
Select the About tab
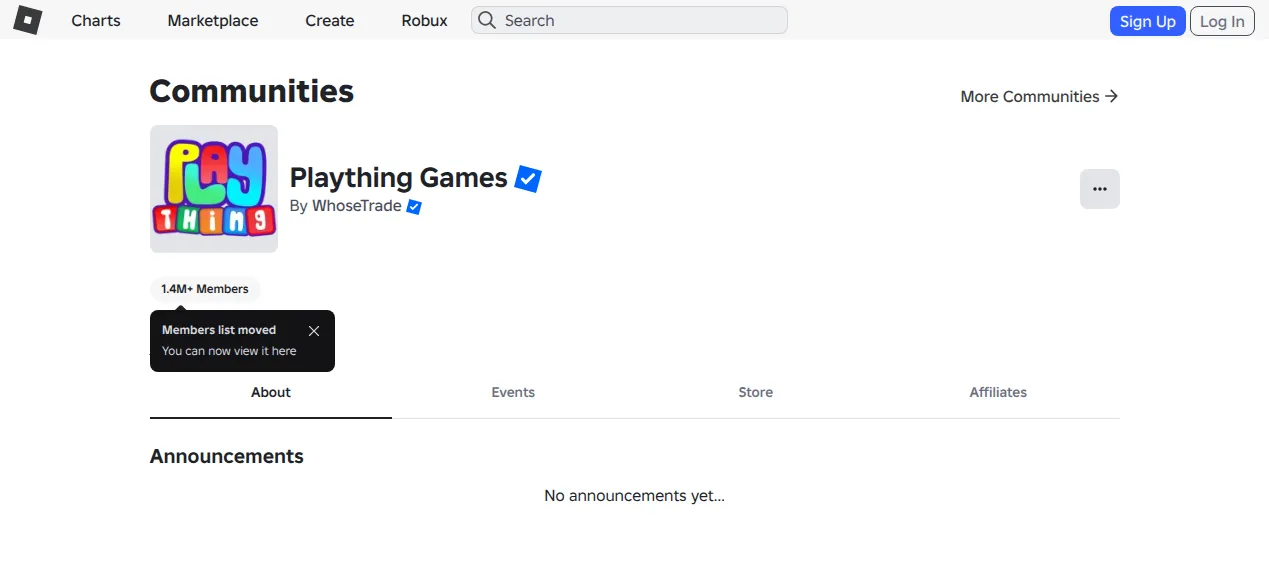tap(271, 392)
